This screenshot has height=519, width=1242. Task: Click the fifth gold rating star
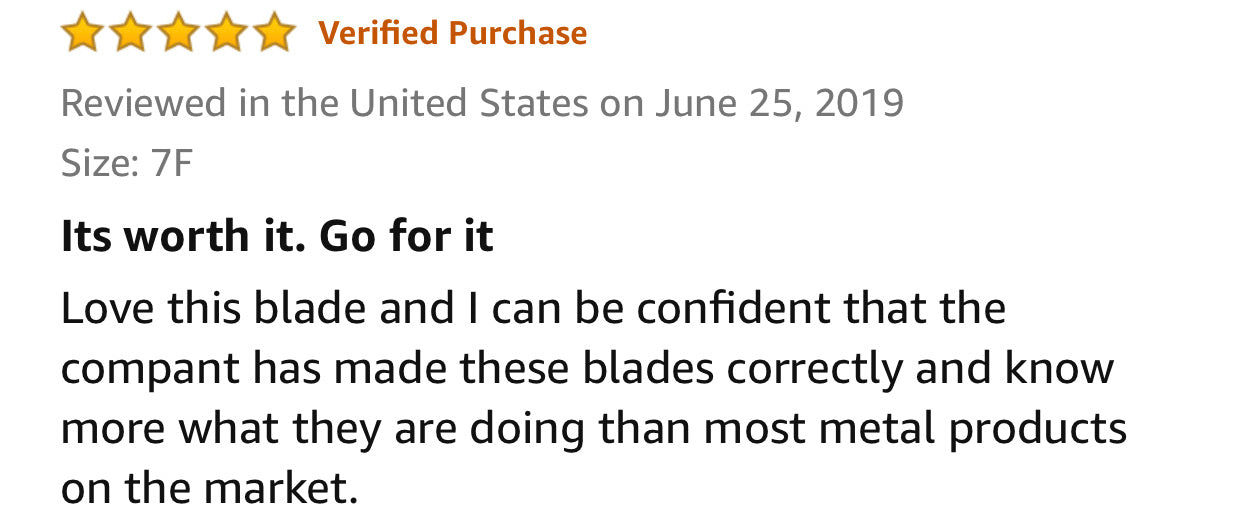pos(273,34)
